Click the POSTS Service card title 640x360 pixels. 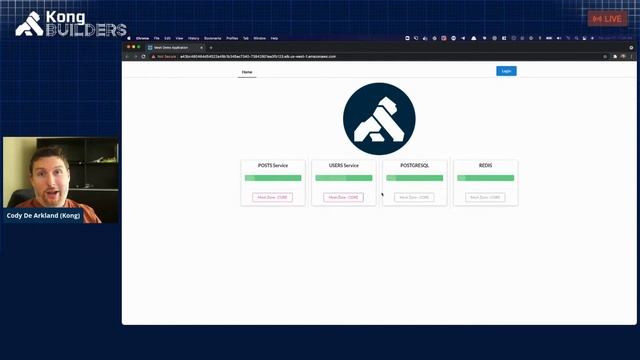pos(273,165)
